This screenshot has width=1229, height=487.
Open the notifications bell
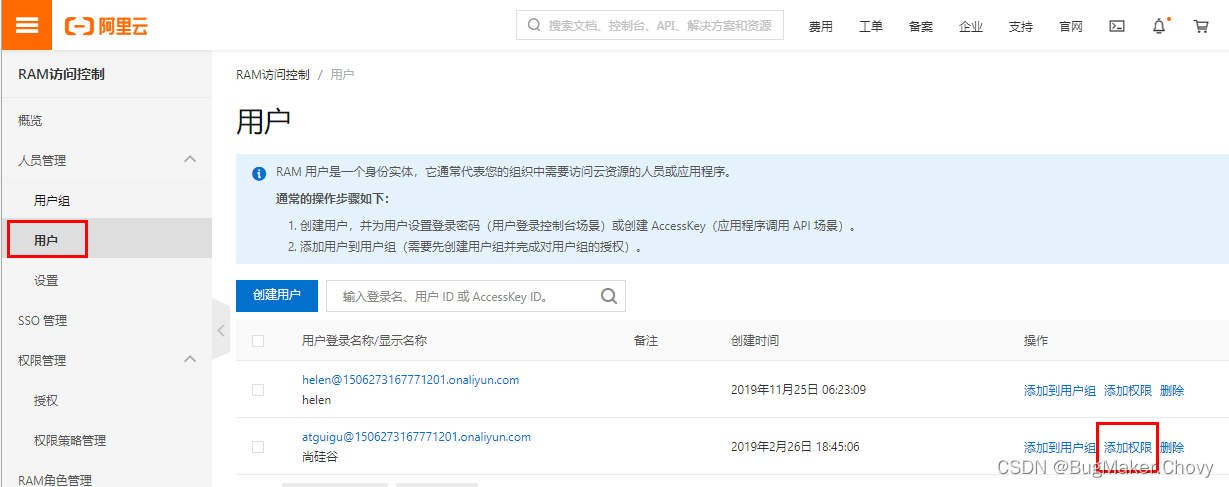[1159, 26]
